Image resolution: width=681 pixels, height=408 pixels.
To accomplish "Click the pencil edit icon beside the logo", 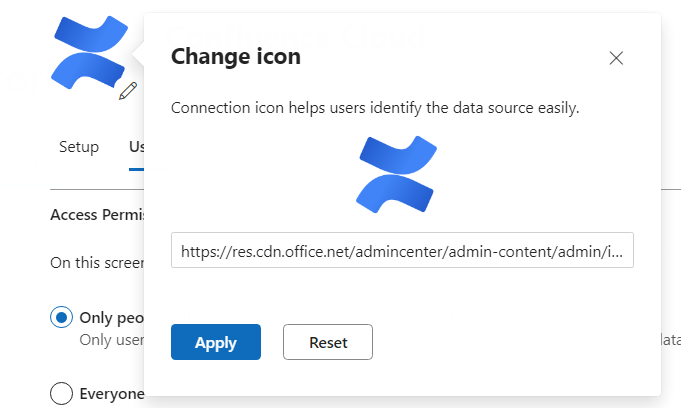I will [127, 91].
